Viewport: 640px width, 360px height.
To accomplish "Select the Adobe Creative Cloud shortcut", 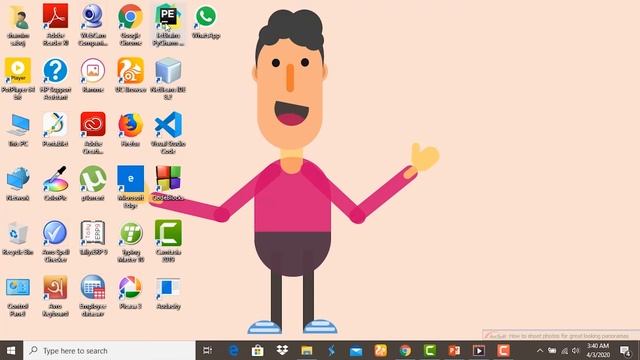I will (x=93, y=124).
